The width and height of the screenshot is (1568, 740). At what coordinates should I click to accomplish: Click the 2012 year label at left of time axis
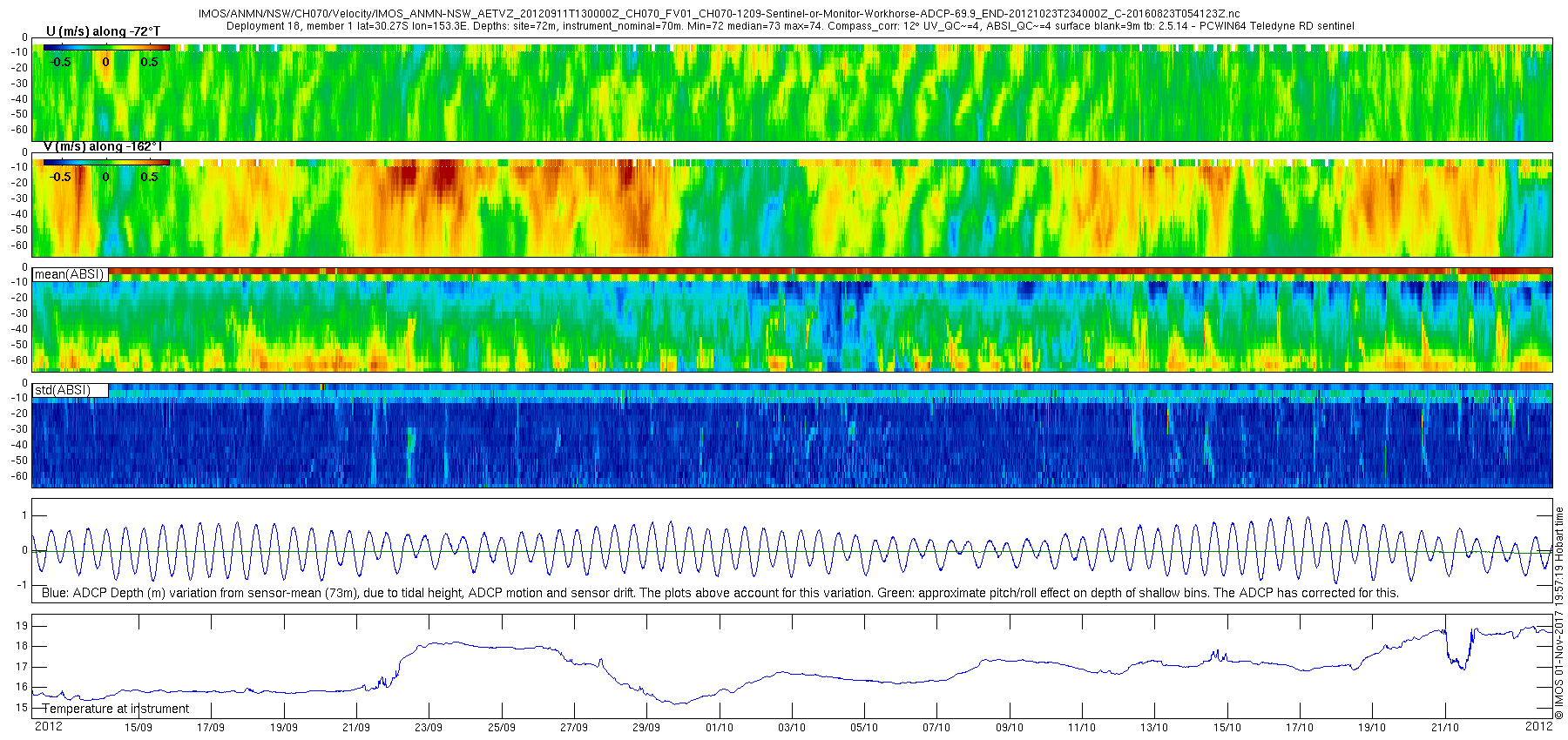click(x=48, y=727)
